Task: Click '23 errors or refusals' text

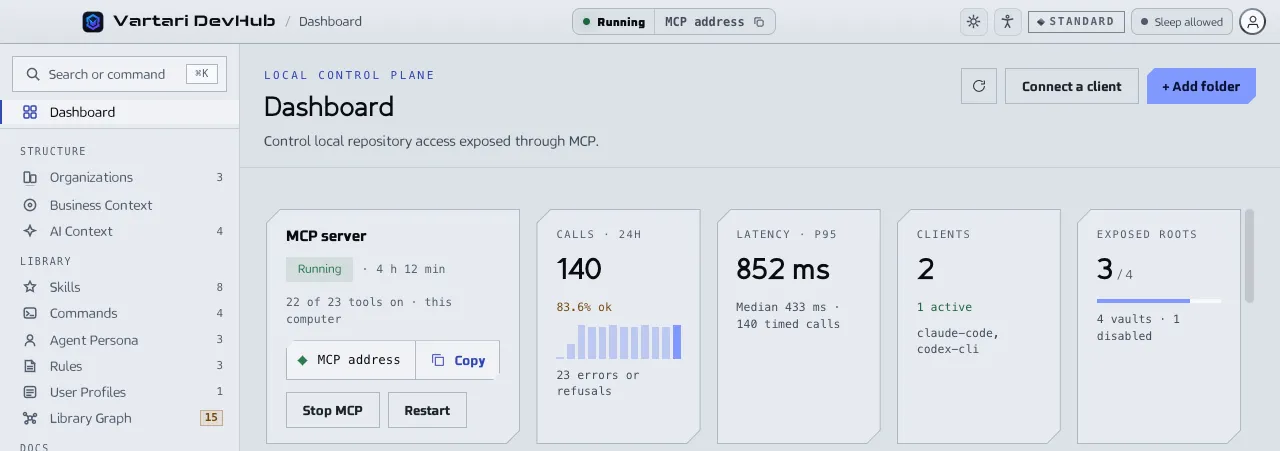Action: tap(598, 383)
